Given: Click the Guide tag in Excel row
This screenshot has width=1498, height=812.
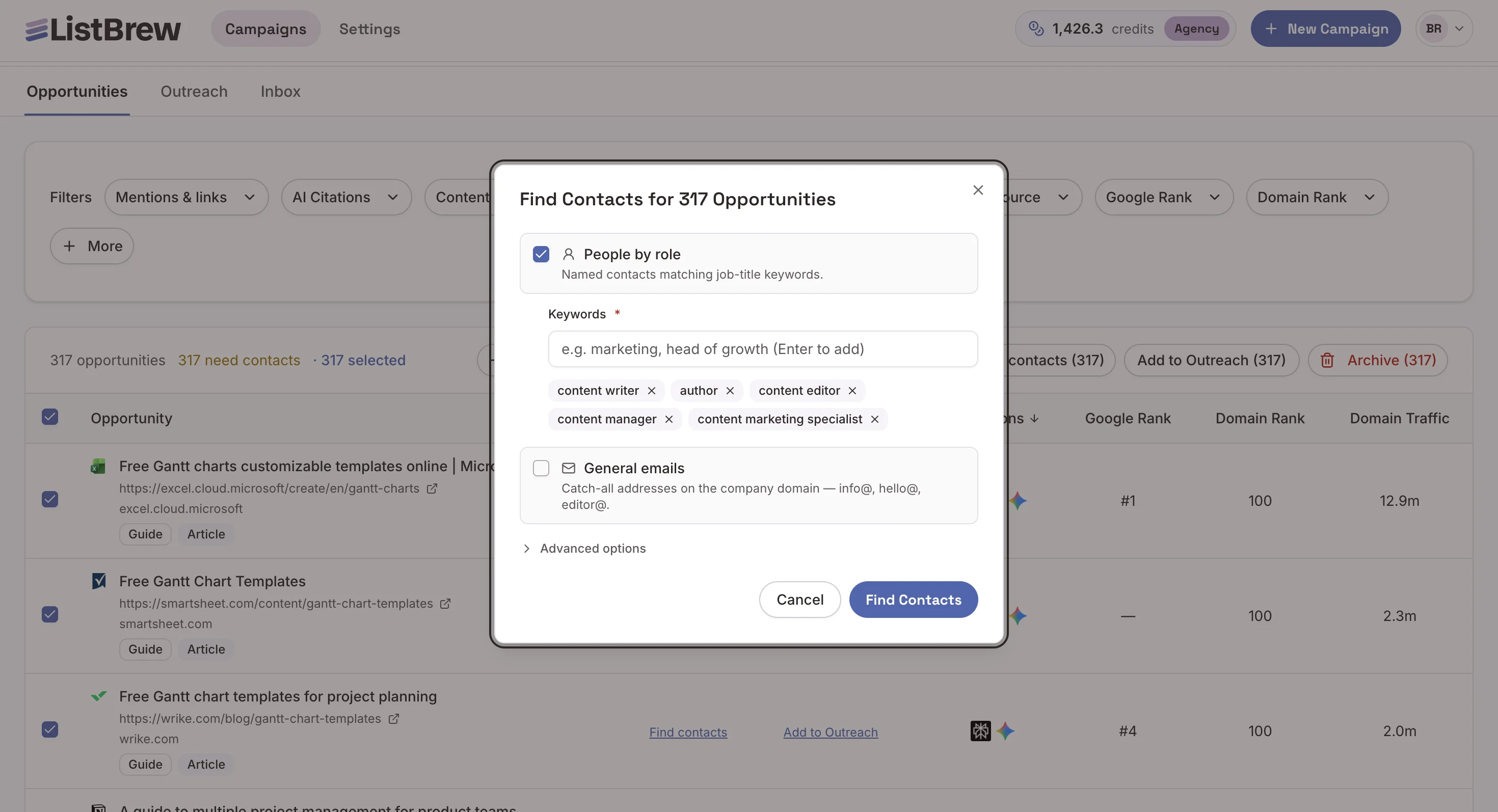Looking at the screenshot, I should [x=145, y=533].
